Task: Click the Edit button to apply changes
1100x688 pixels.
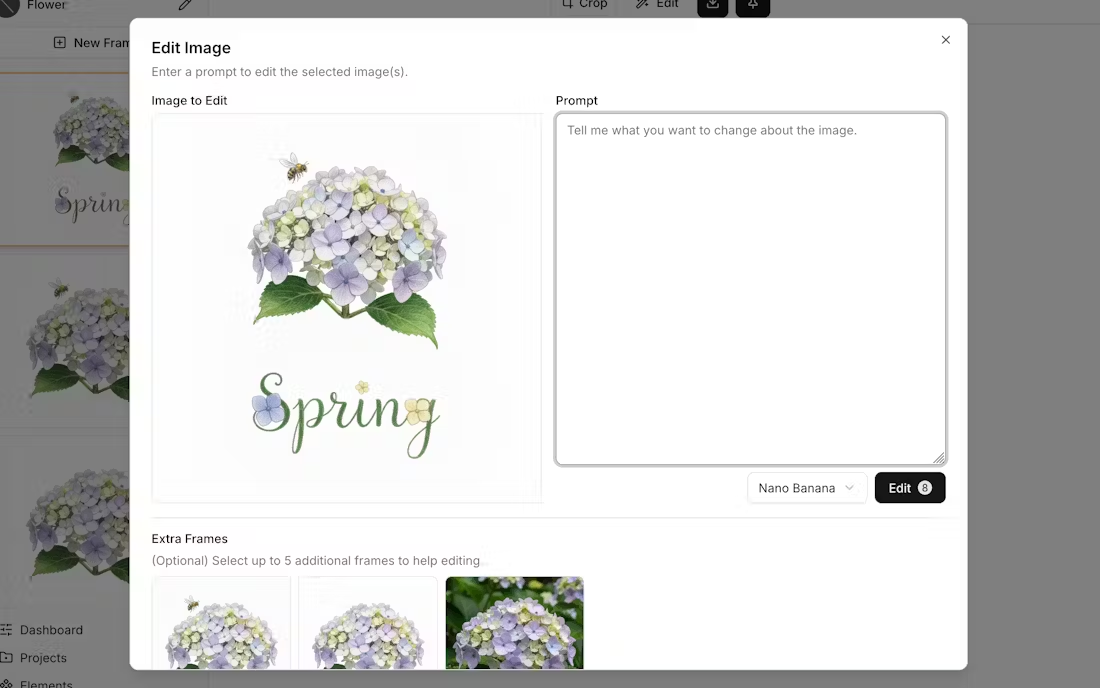Action: (x=909, y=488)
